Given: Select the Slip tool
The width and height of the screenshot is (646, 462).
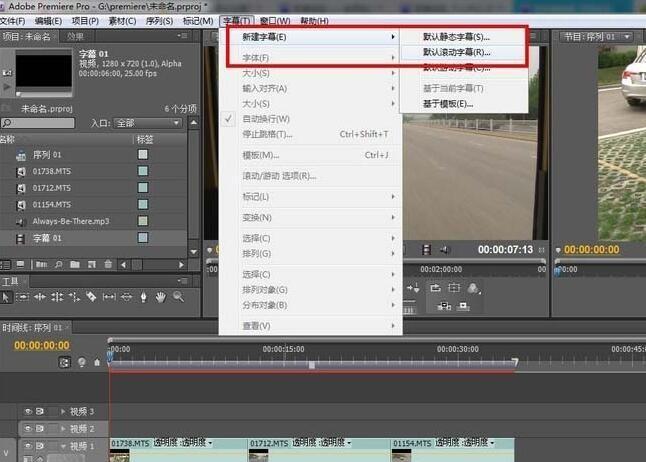Looking at the screenshot, I should 109,297.
